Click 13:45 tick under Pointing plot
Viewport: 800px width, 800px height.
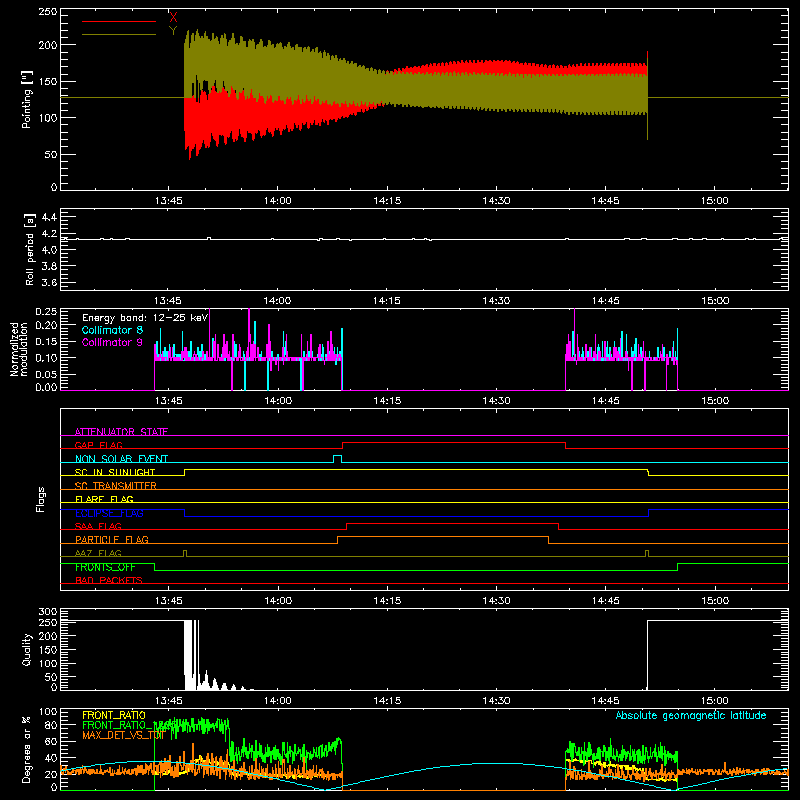pos(168,201)
